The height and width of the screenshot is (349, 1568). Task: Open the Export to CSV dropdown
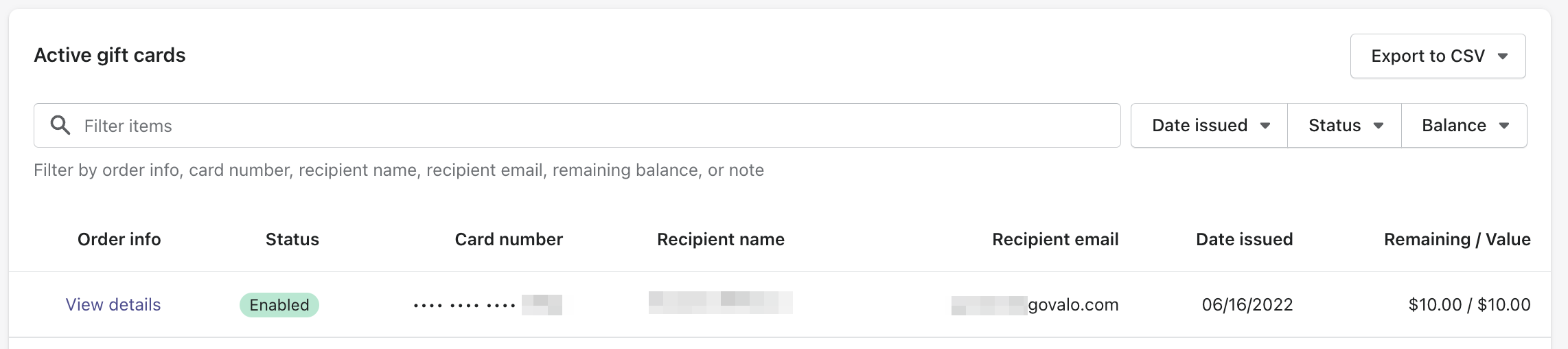1438,56
